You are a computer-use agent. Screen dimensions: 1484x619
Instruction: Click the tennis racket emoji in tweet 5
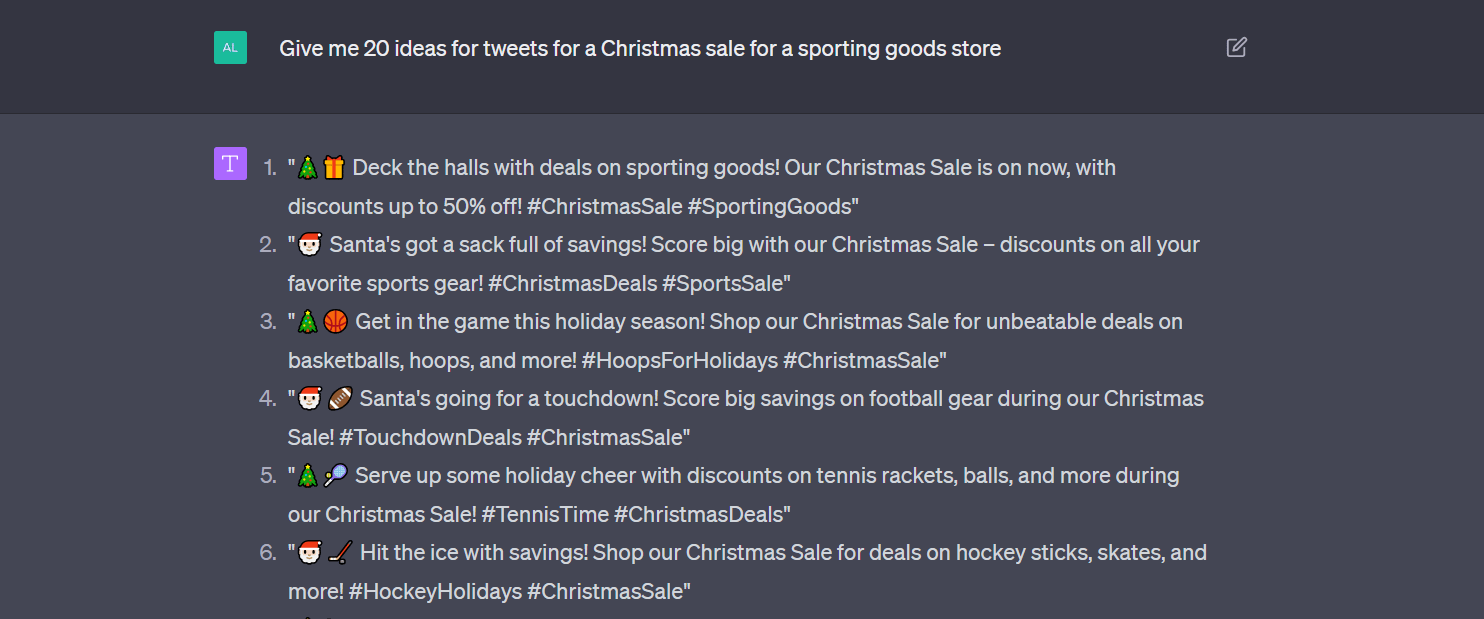click(336, 476)
